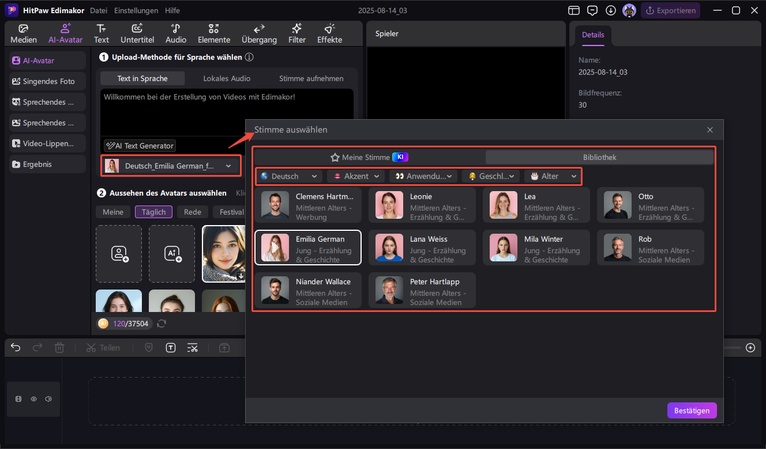Open the Details tab
The width and height of the screenshot is (766, 449).
pyautogui.click(x=593, y=35)
